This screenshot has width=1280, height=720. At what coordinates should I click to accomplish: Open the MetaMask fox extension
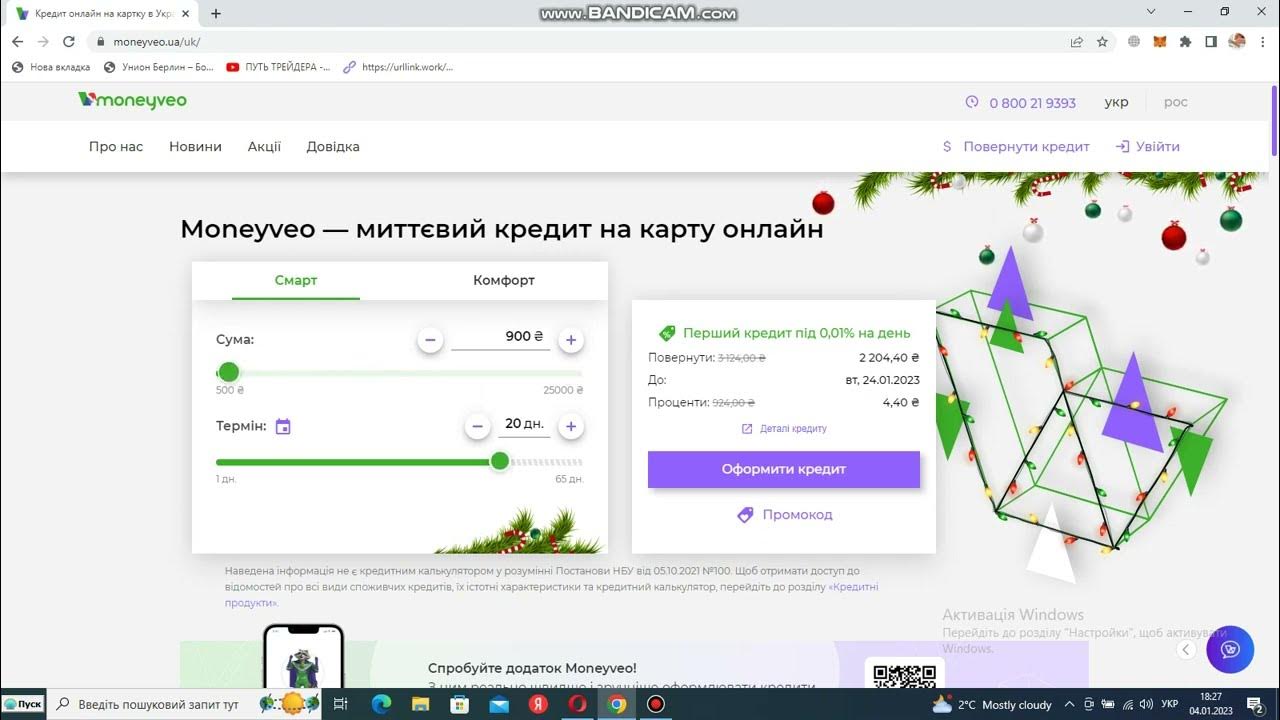(x=1160, y=42)
